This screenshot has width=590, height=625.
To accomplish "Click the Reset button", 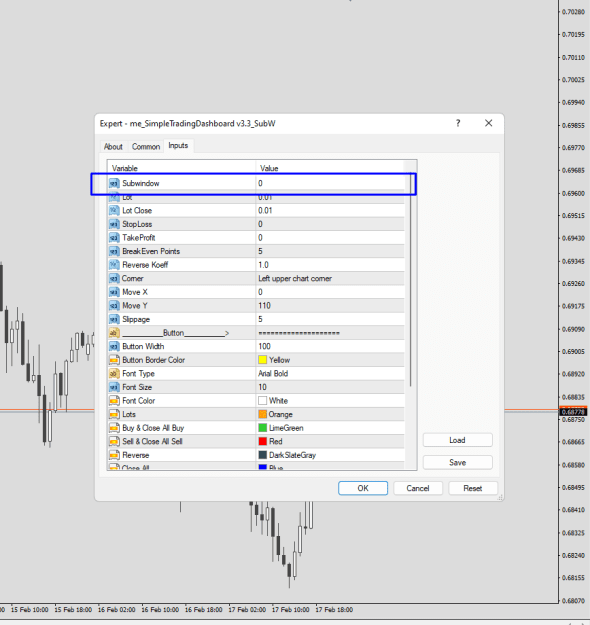I will pos(473,488).
